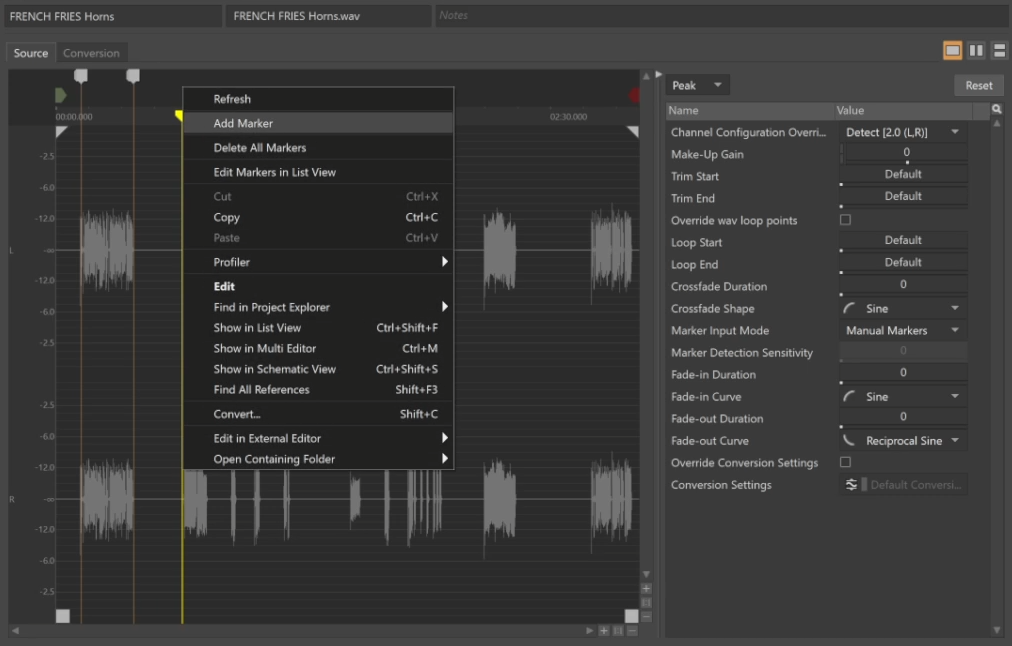Image resolution: width=1012 pixels, height=646 pixels.
Task: Click the waveform vertical zoom-in plus icon
Action: [646, 589]
